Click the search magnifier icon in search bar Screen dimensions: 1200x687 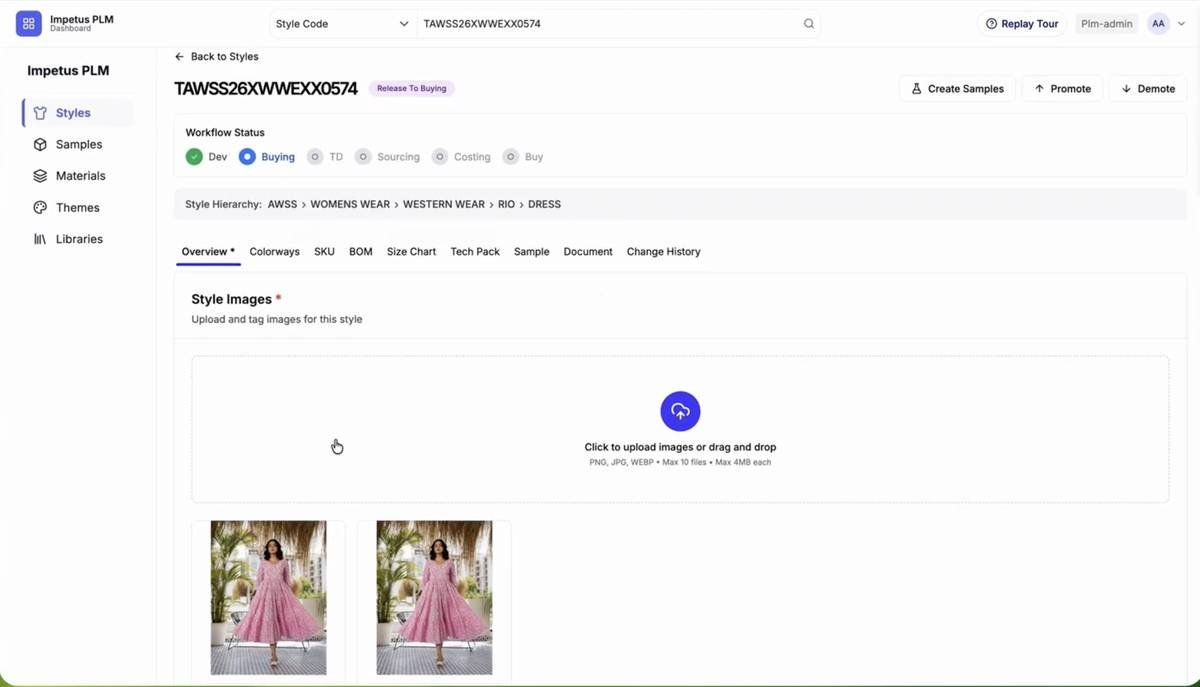pos(809,24)
